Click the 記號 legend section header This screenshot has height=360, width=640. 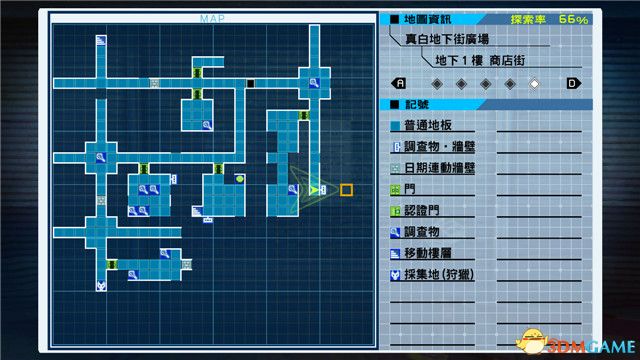pos(416,104)
